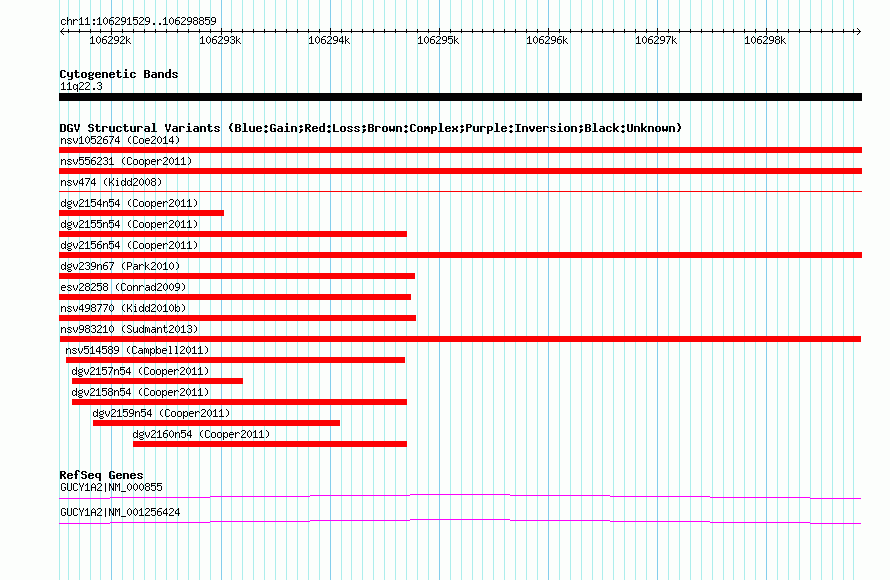Select the red bar under nsv498770
This screenshot has height=580, width=890.
click(237, 318)
